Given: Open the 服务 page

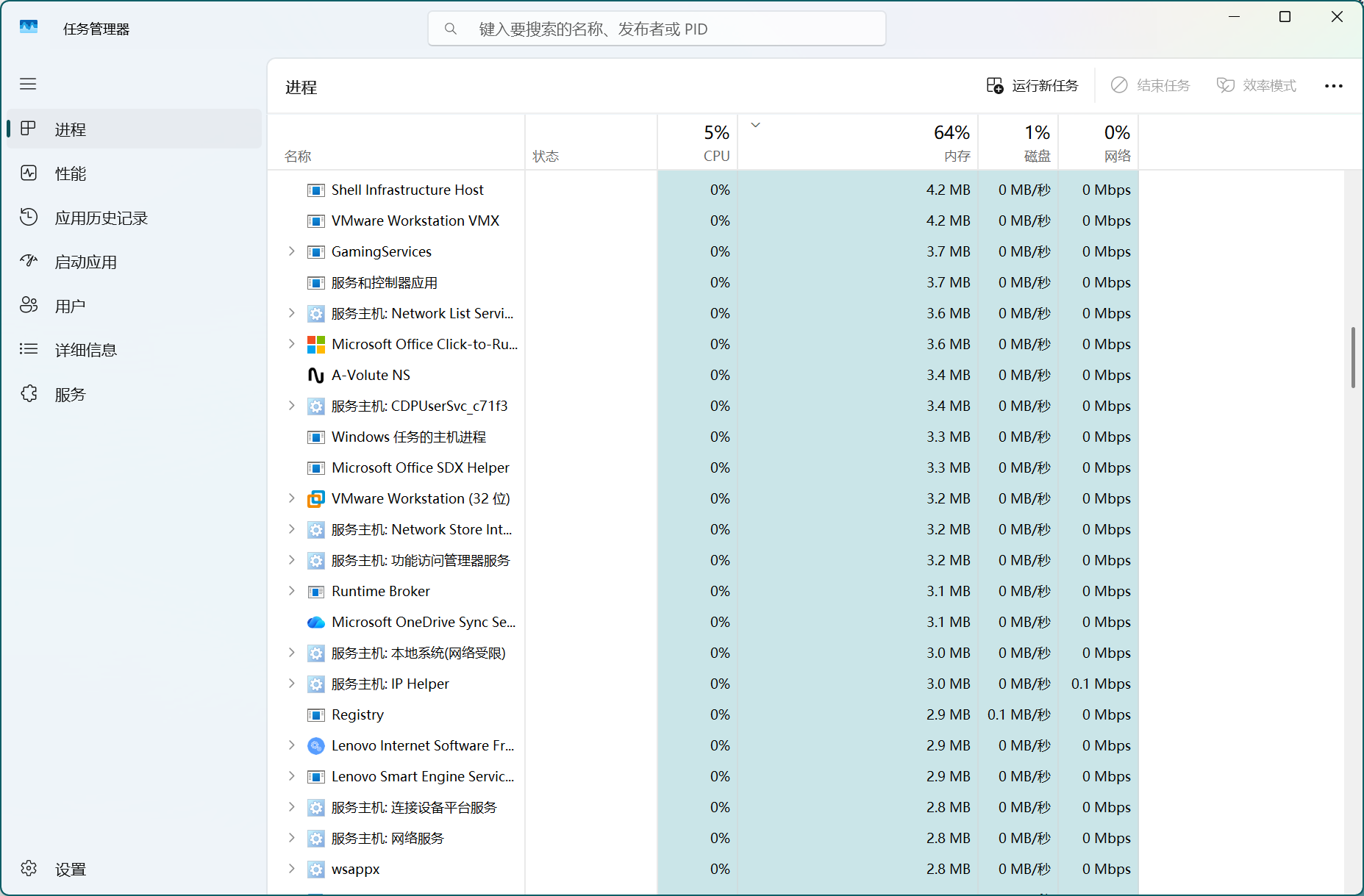Looking at the screenshot, I should click(134, 394).
